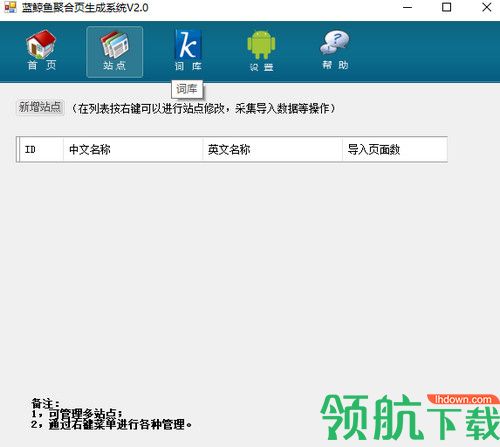Select the 站点 sites icon
500x447 pixels.
pyautogui.click(x=115, y=52)
